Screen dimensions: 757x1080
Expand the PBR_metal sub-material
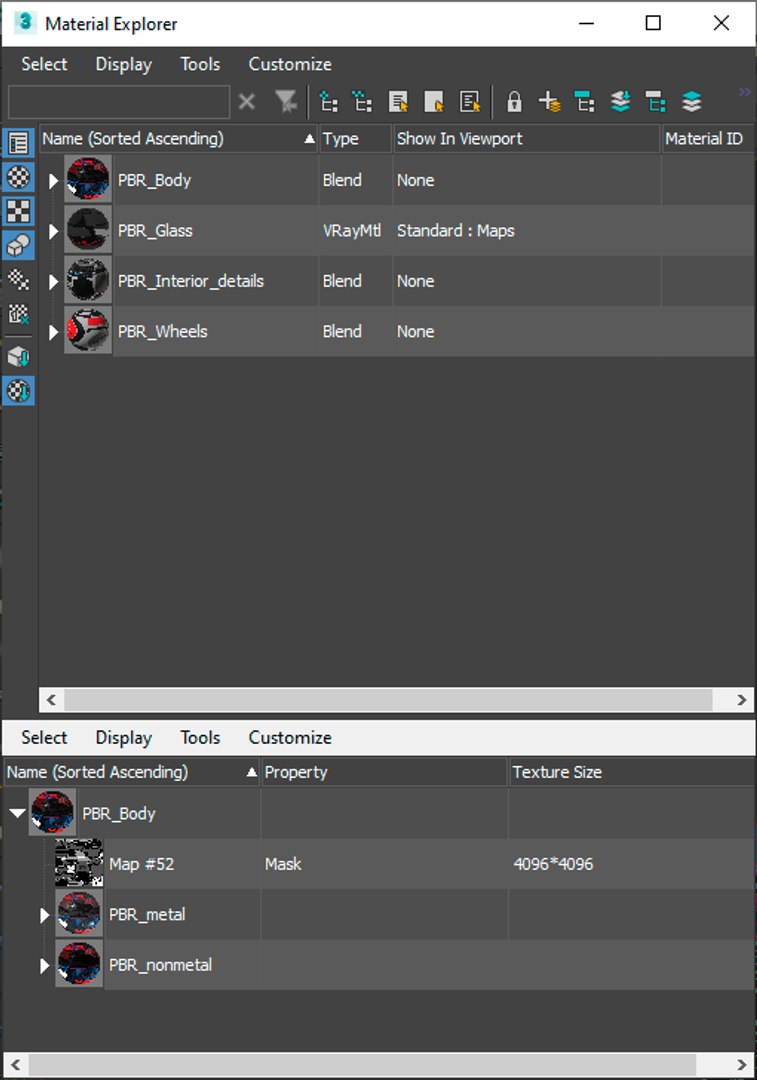[44, 915]
